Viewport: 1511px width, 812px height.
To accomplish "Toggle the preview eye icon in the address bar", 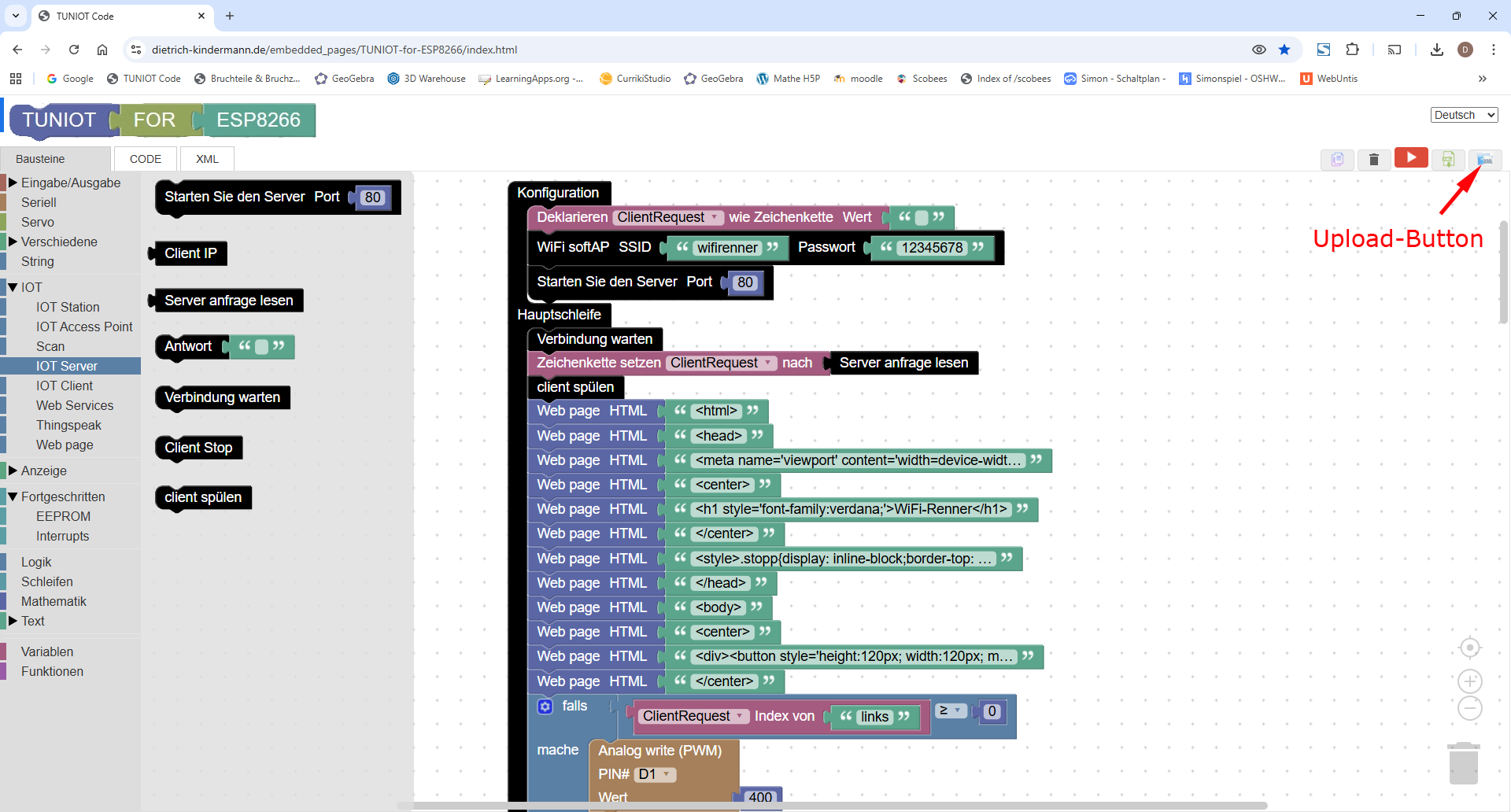I will coord(1259,49).
